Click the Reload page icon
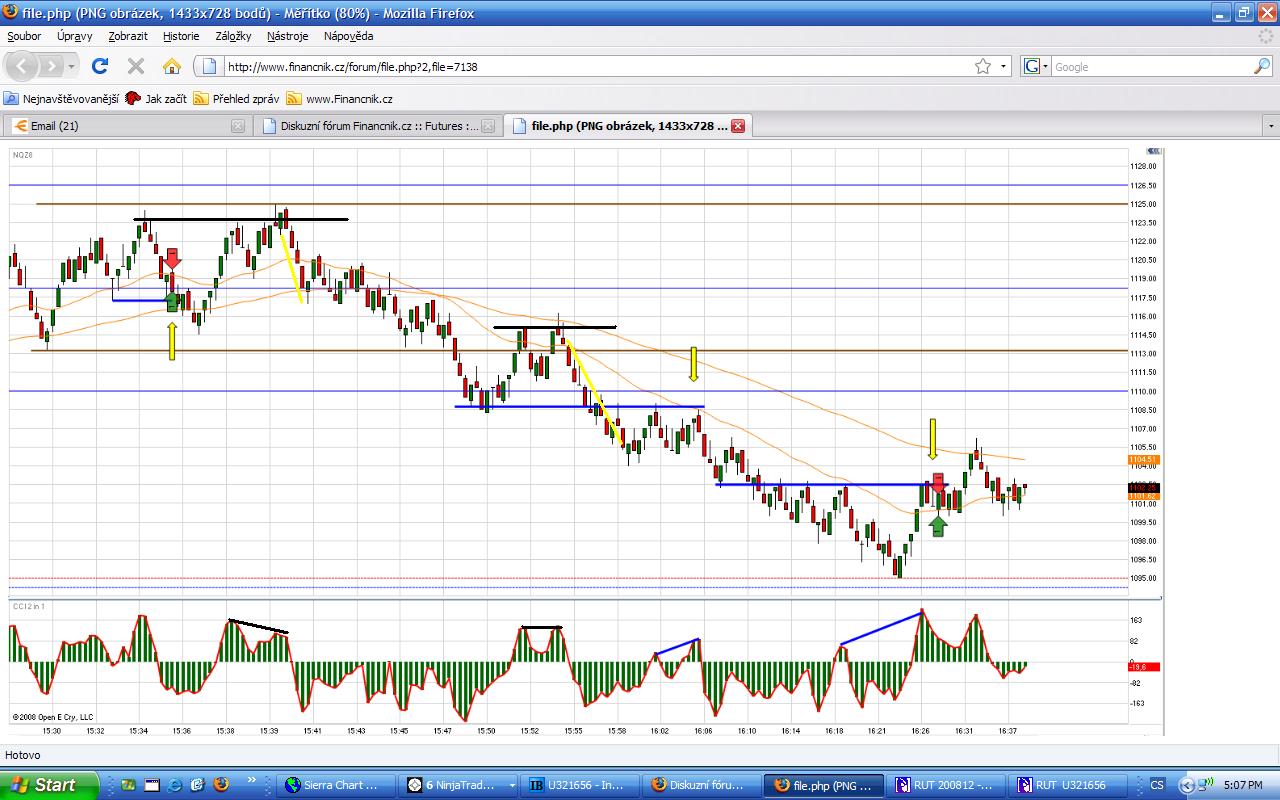The width and height of the screenshot is (1280, 800). point(99,67)
